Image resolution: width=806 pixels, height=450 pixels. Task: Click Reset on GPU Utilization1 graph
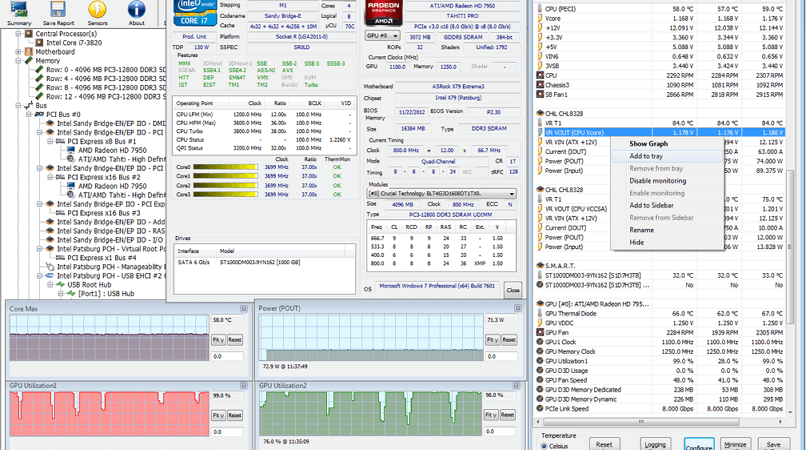[235, 416]
